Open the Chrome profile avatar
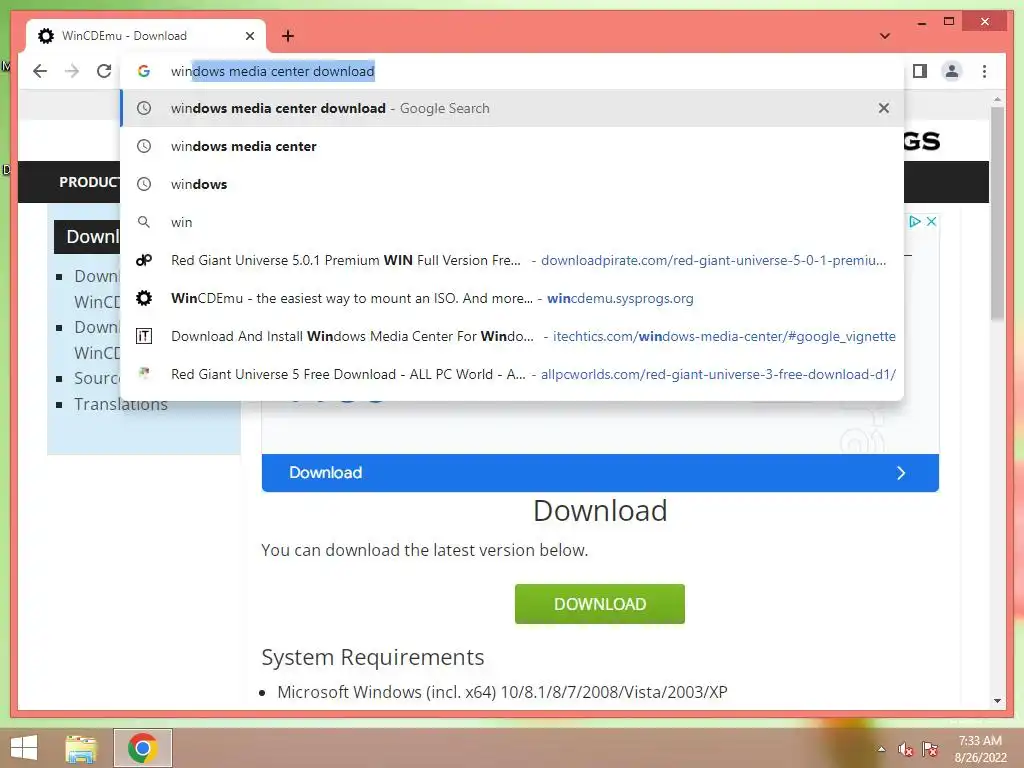1024x768 pixels. point(952,71)
